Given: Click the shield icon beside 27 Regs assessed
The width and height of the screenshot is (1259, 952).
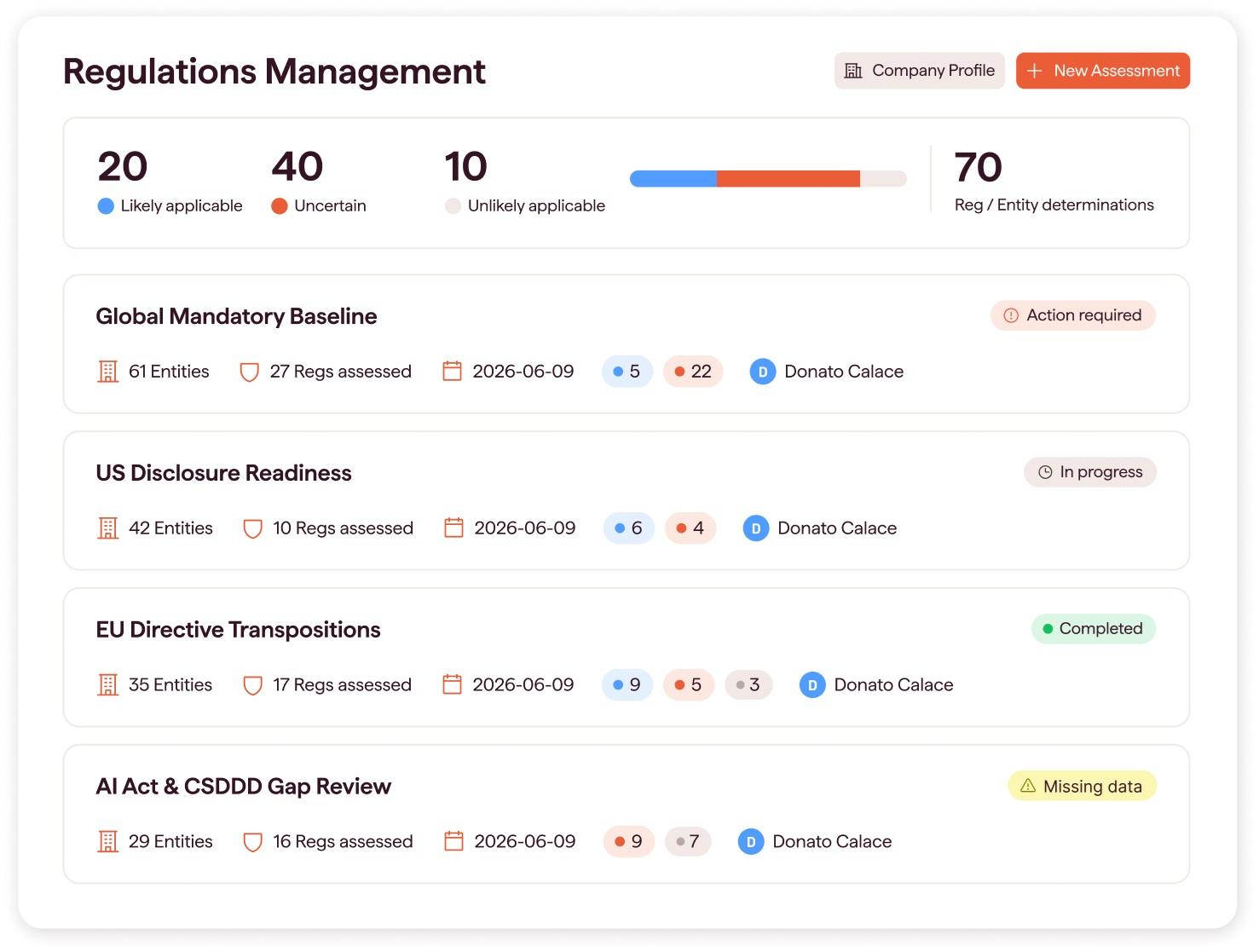Looking at the screenshot, I should [x=249, y=372].
